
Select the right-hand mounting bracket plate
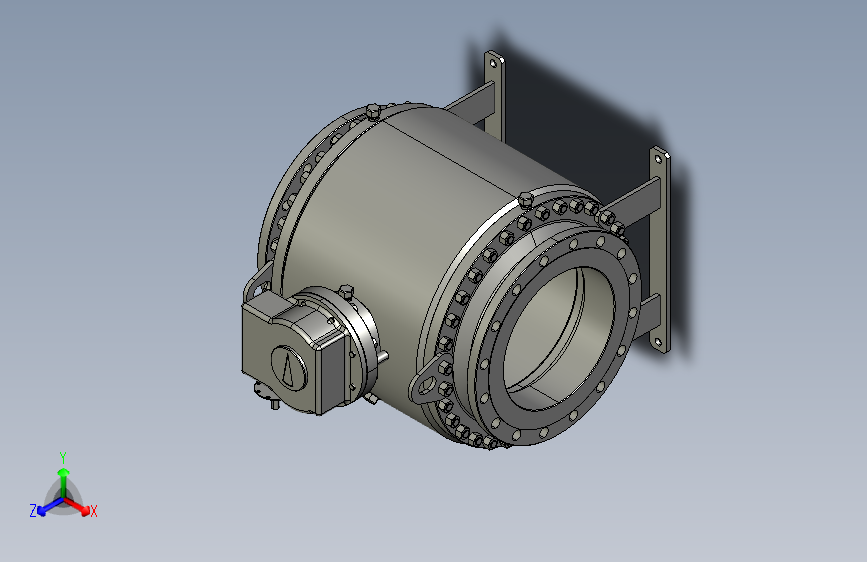(659, 250)
